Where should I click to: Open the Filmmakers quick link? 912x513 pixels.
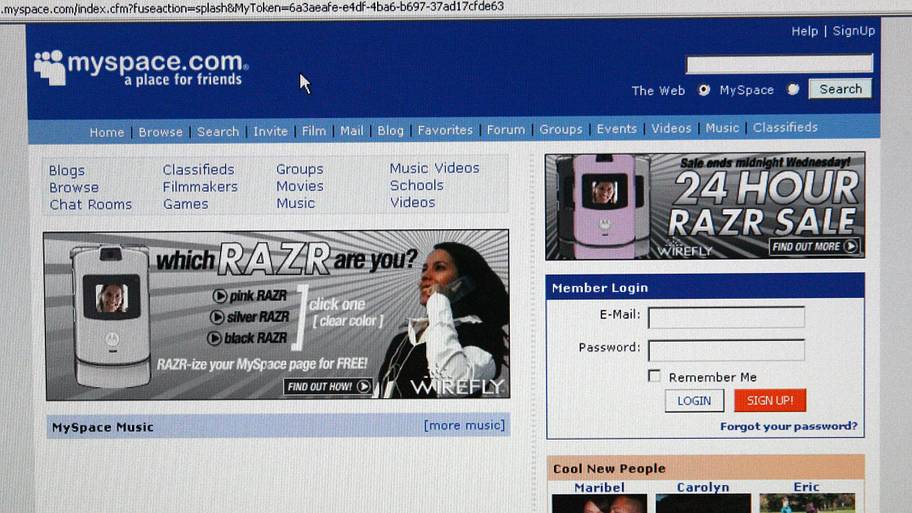point(200,187)
